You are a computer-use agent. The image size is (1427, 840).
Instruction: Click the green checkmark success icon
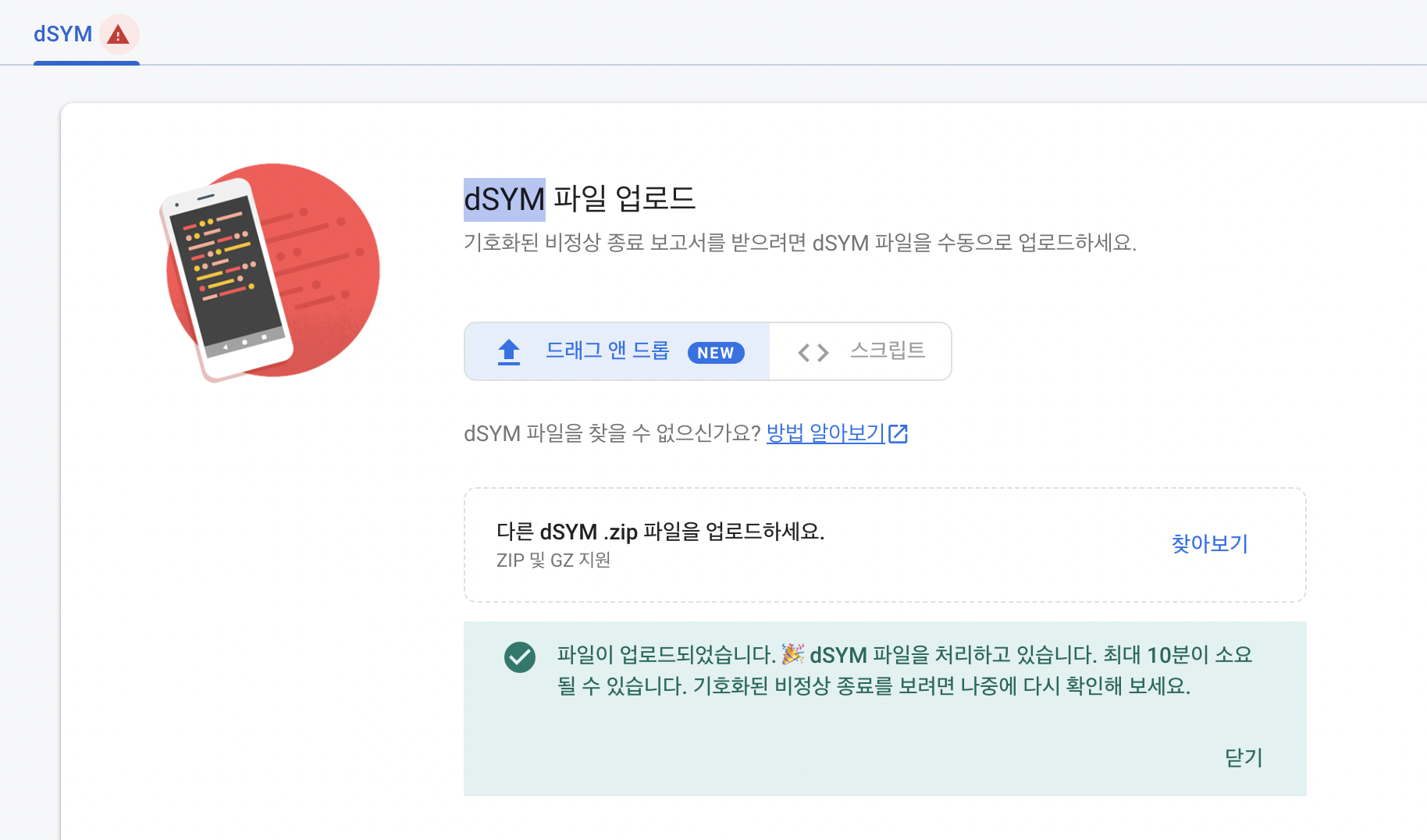(x=520, y=657)
